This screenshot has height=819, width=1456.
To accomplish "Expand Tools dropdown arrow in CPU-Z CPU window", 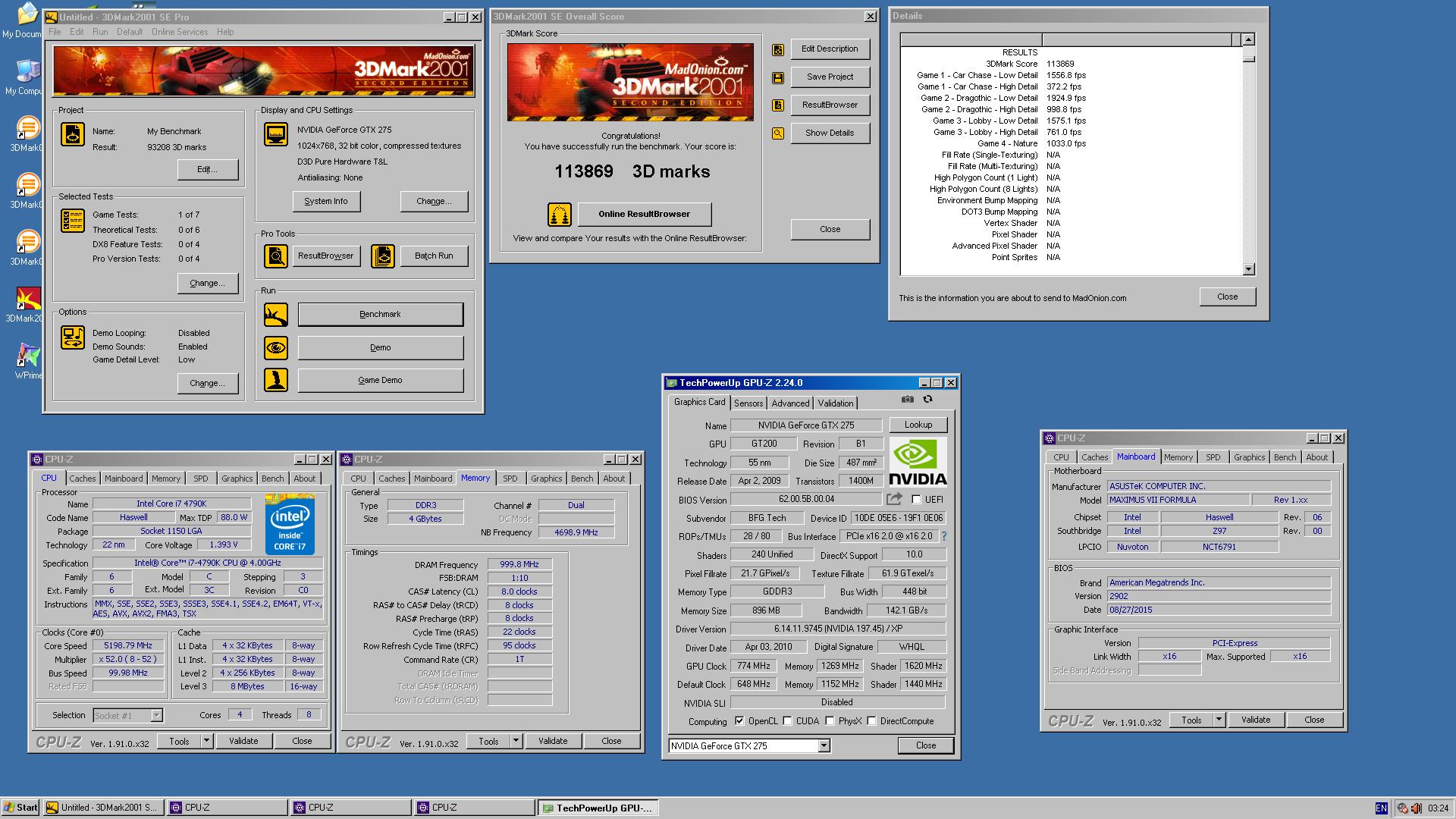I will point(206,742).
